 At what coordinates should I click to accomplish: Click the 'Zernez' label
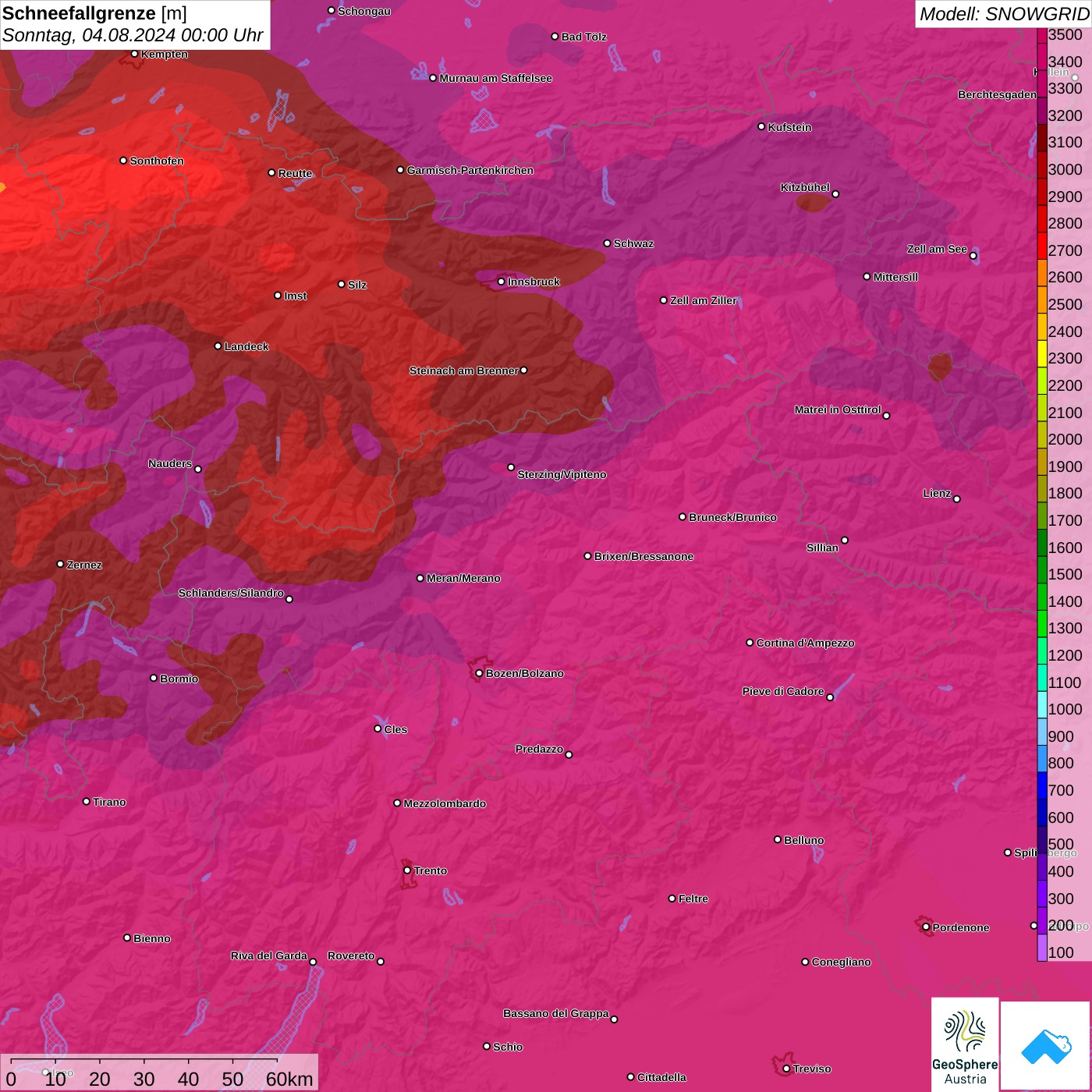click(84, 565)
